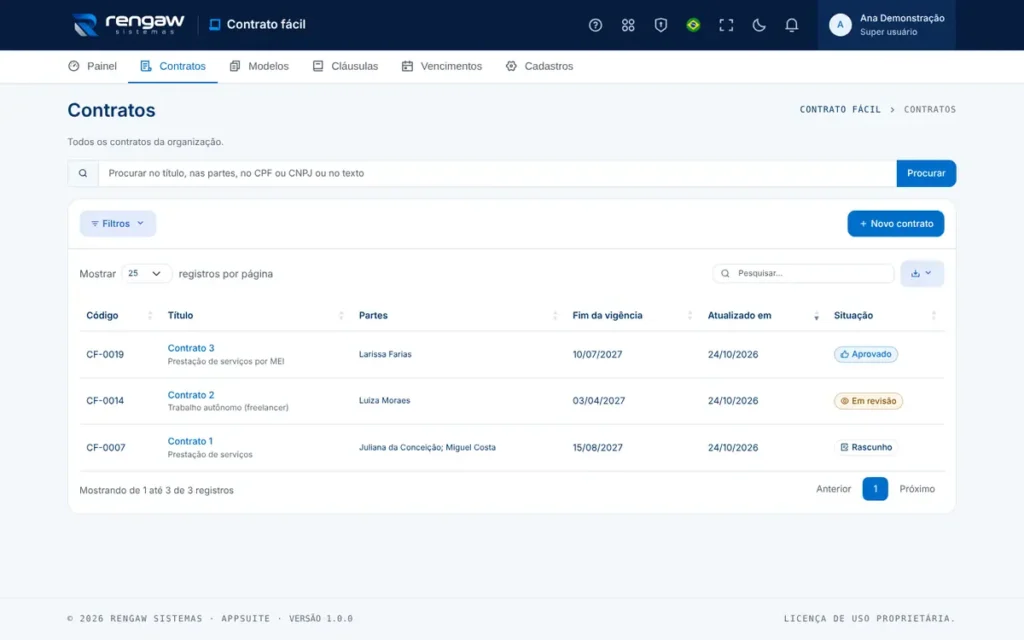Sort table by Código column
This screenshot has height=640, width=1024.
pos(119,315)
